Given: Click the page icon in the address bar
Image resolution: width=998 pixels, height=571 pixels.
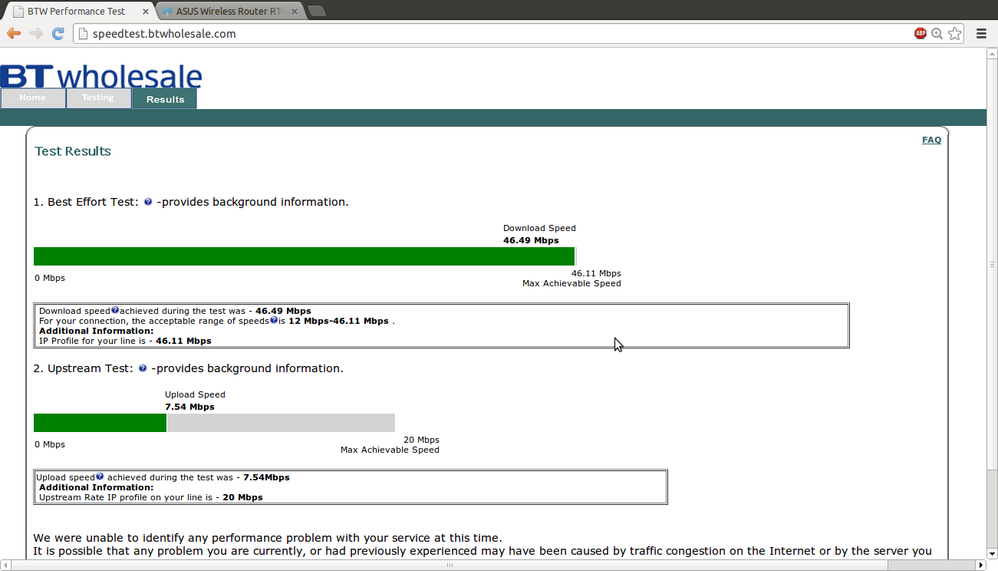Looking at the screenshot, I should 83,34.
